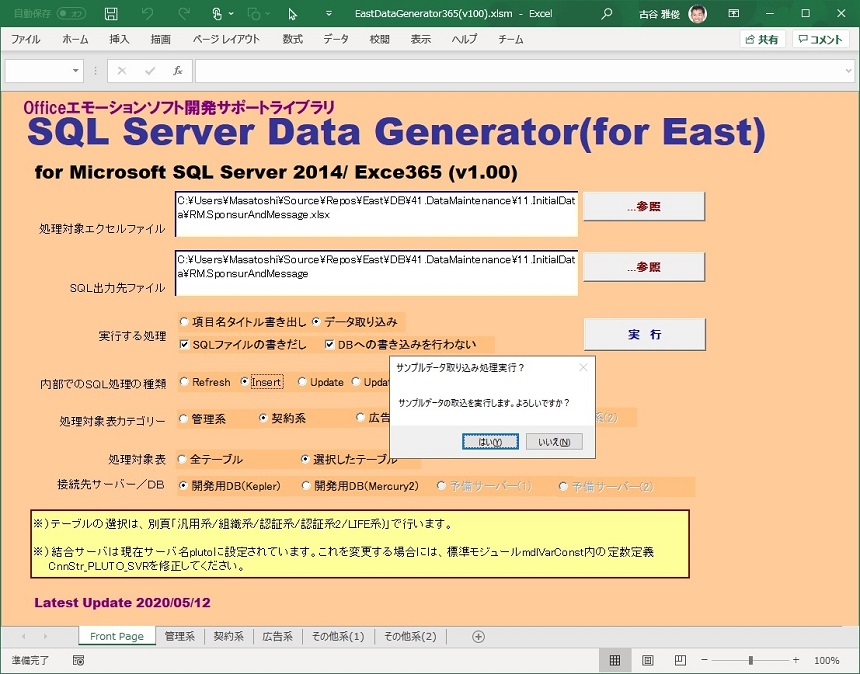Click the 共有 share button

click(x=762, y=39)
